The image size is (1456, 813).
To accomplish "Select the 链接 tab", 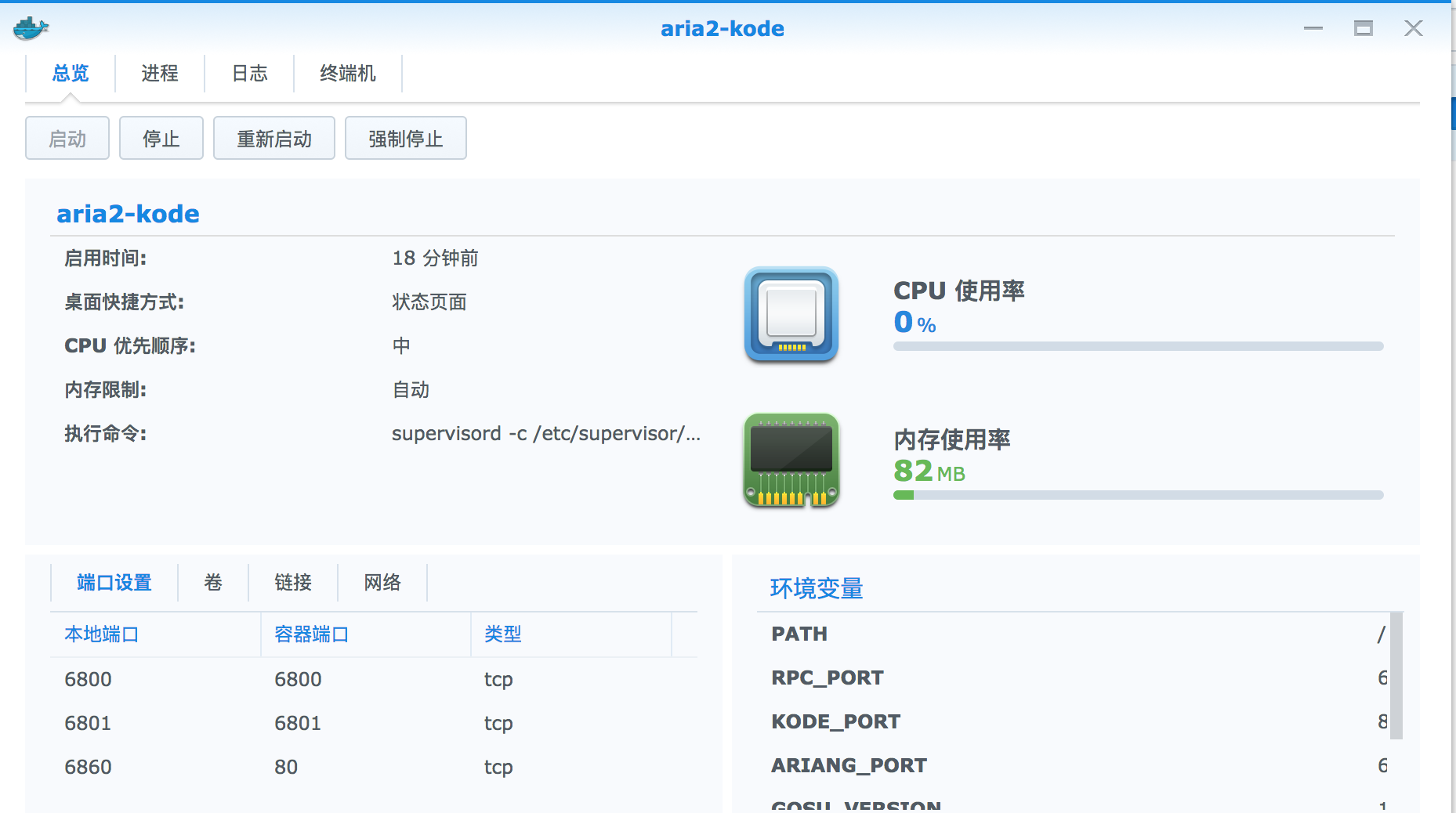I will 293,583.
